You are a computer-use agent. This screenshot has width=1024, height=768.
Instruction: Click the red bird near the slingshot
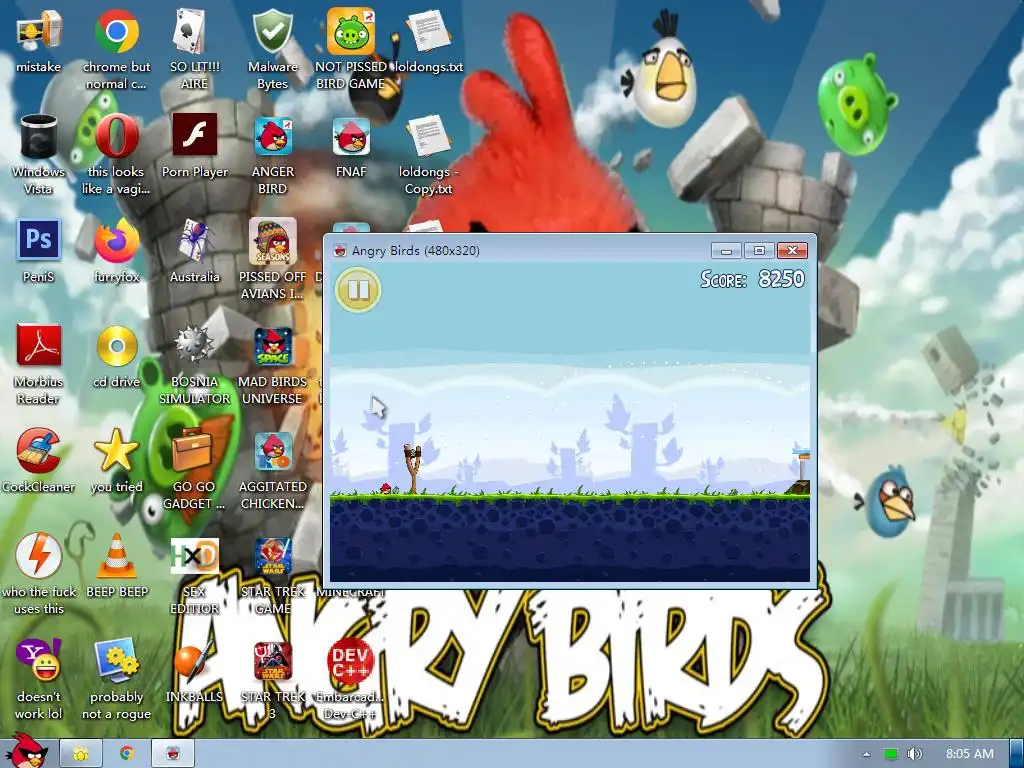(386, 488)
